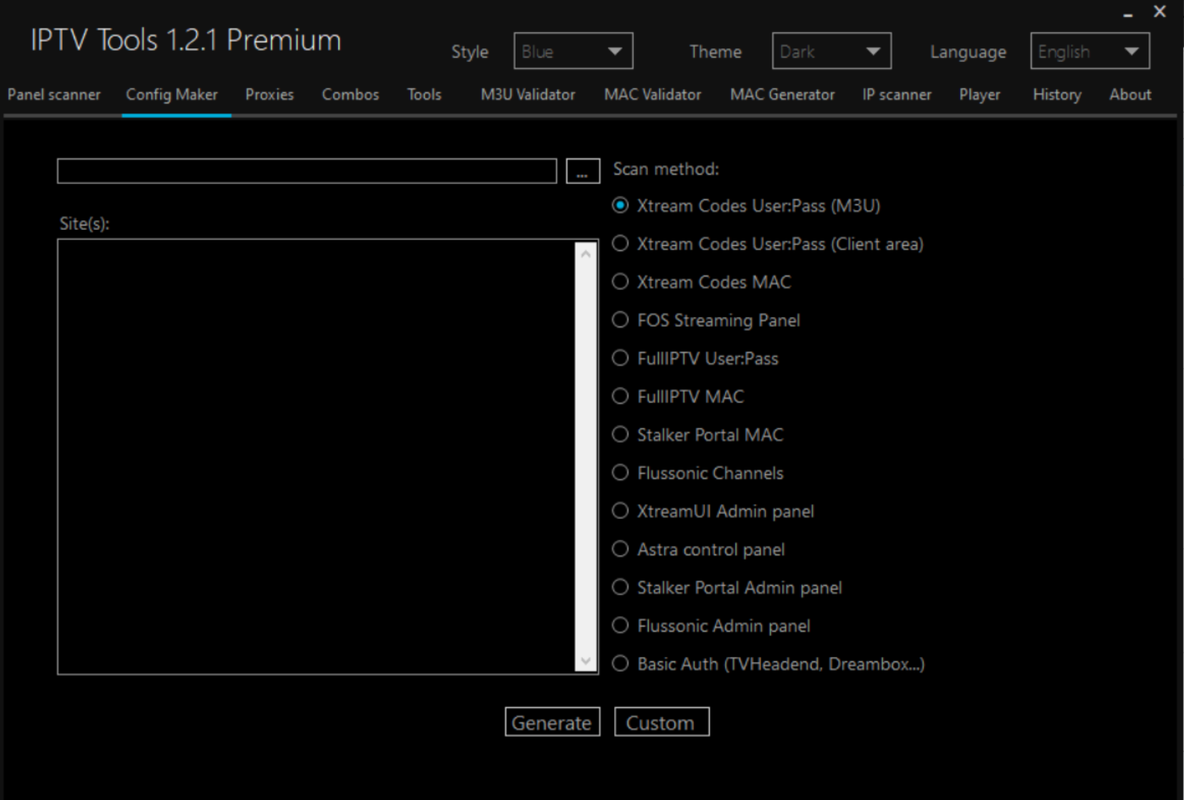The image size is (1184, 800).
Task: Click the Site(s) scrollbar down arrow
Action: tap(585, 661)
